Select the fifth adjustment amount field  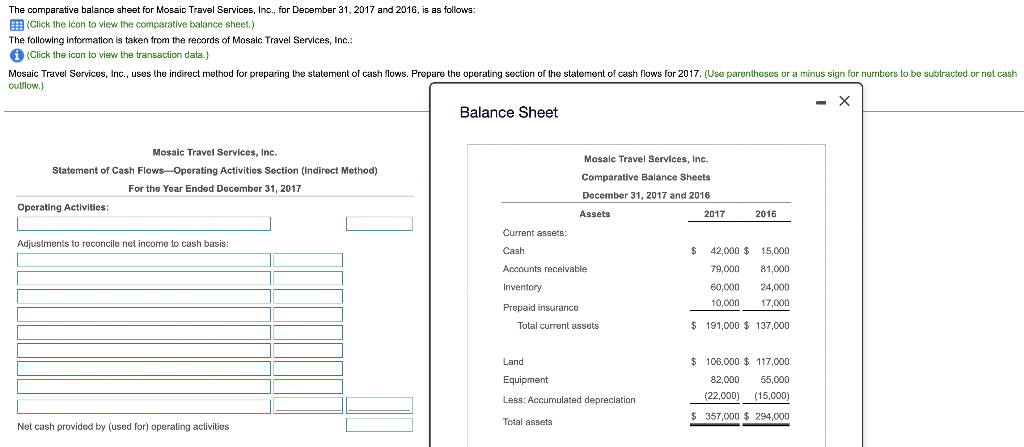308,333
